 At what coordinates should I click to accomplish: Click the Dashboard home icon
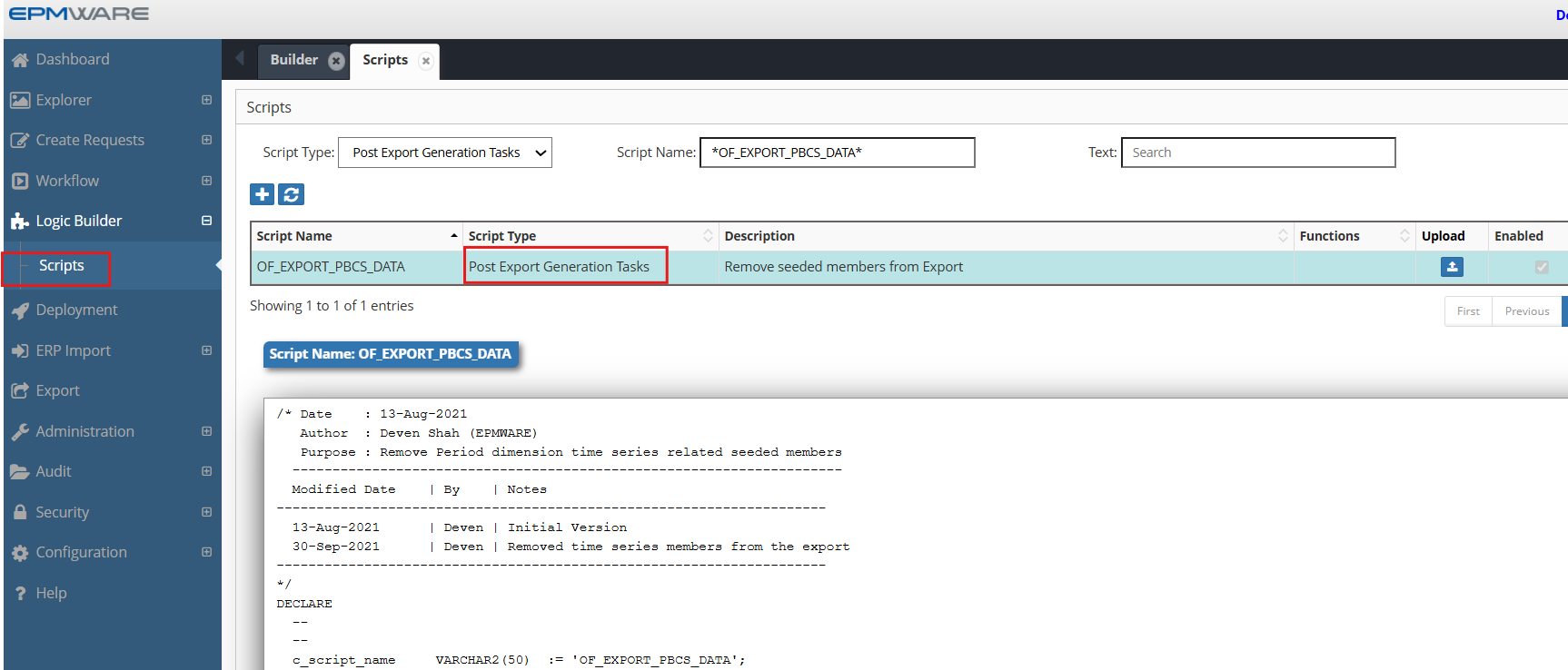(20, 60)
